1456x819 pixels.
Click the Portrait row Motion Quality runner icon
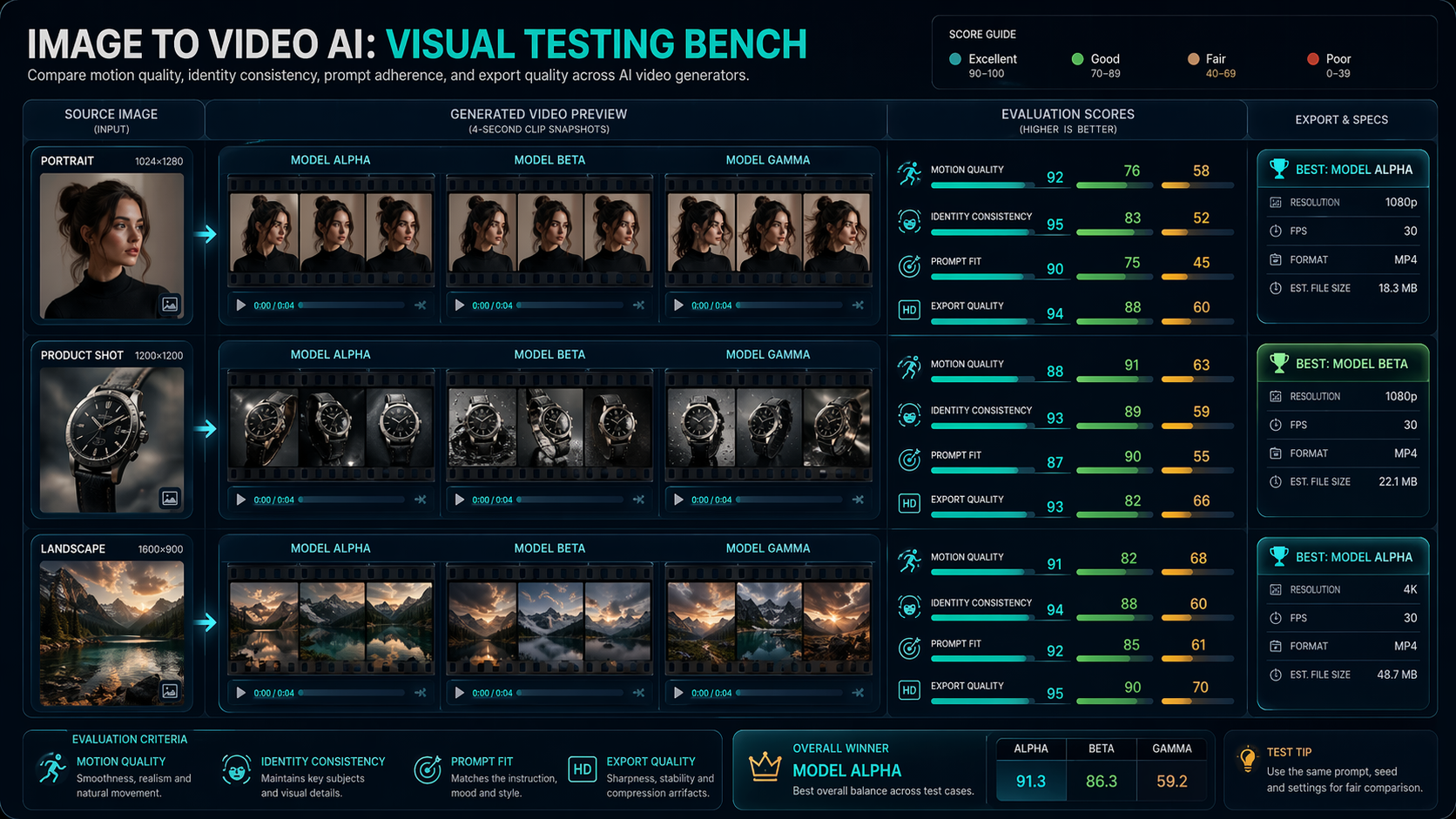coord(909,174)
